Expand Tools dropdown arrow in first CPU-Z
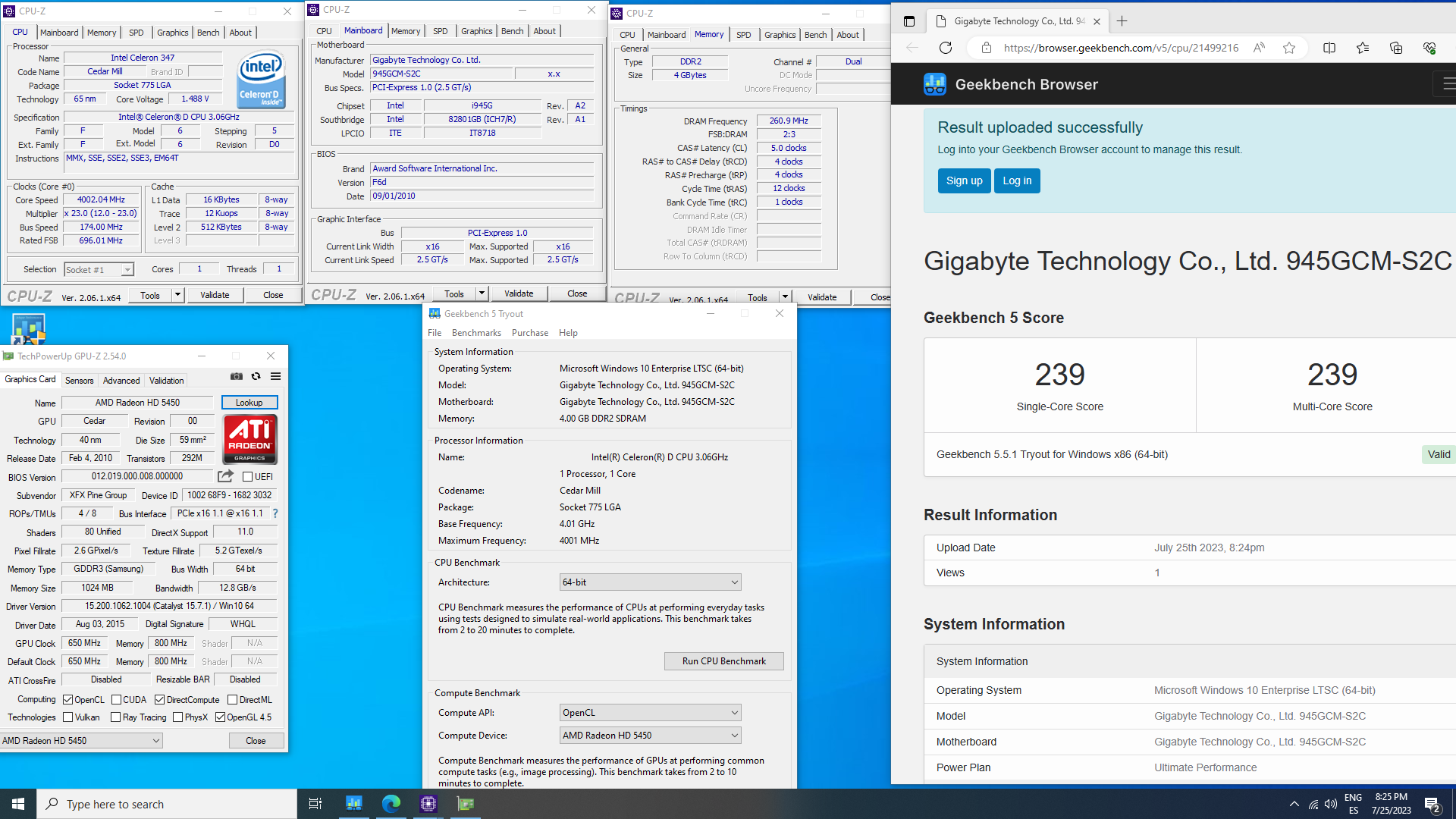 (x=177, y=295)
